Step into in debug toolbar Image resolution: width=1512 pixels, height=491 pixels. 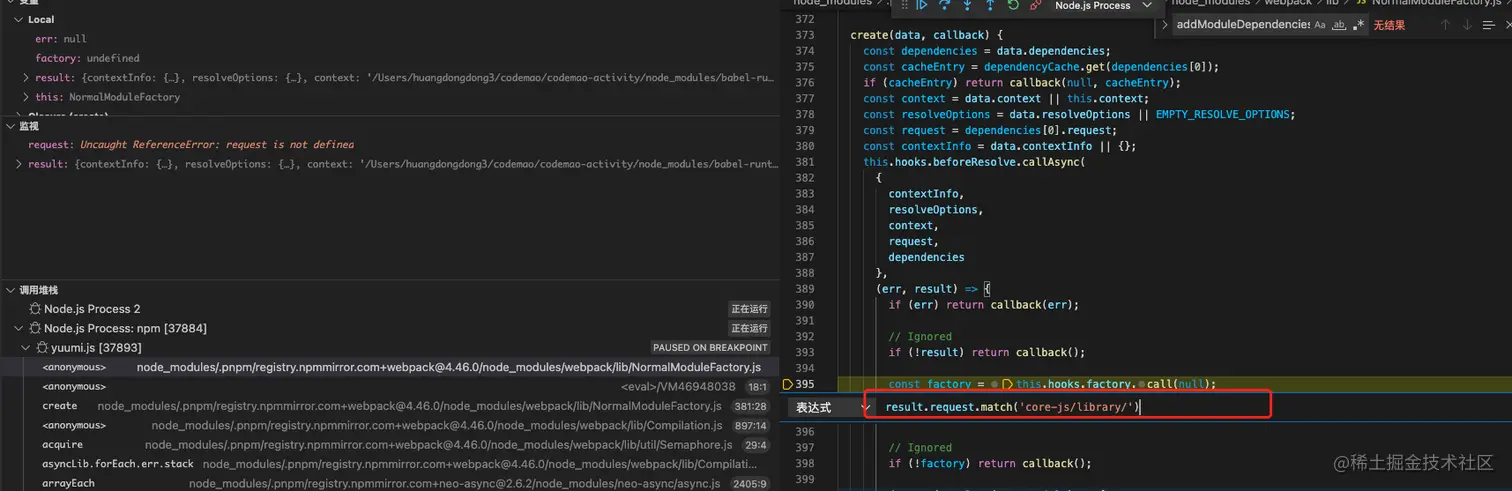point(967,5)
